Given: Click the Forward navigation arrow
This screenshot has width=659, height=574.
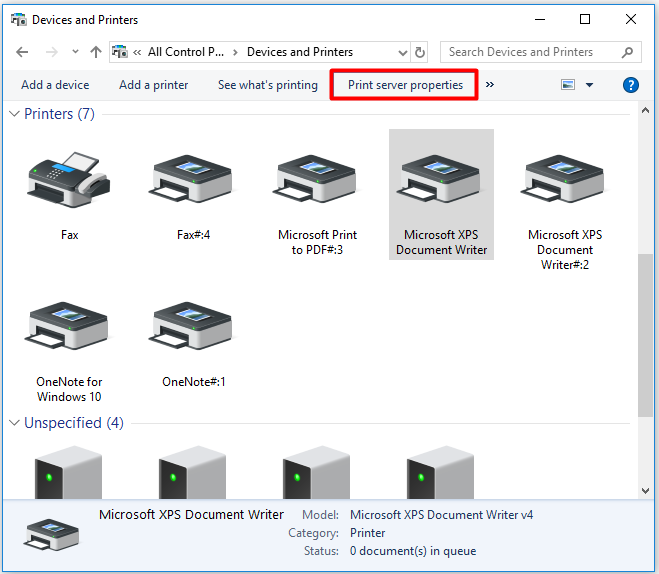Looking at the screenshot, I should [52, 52].
